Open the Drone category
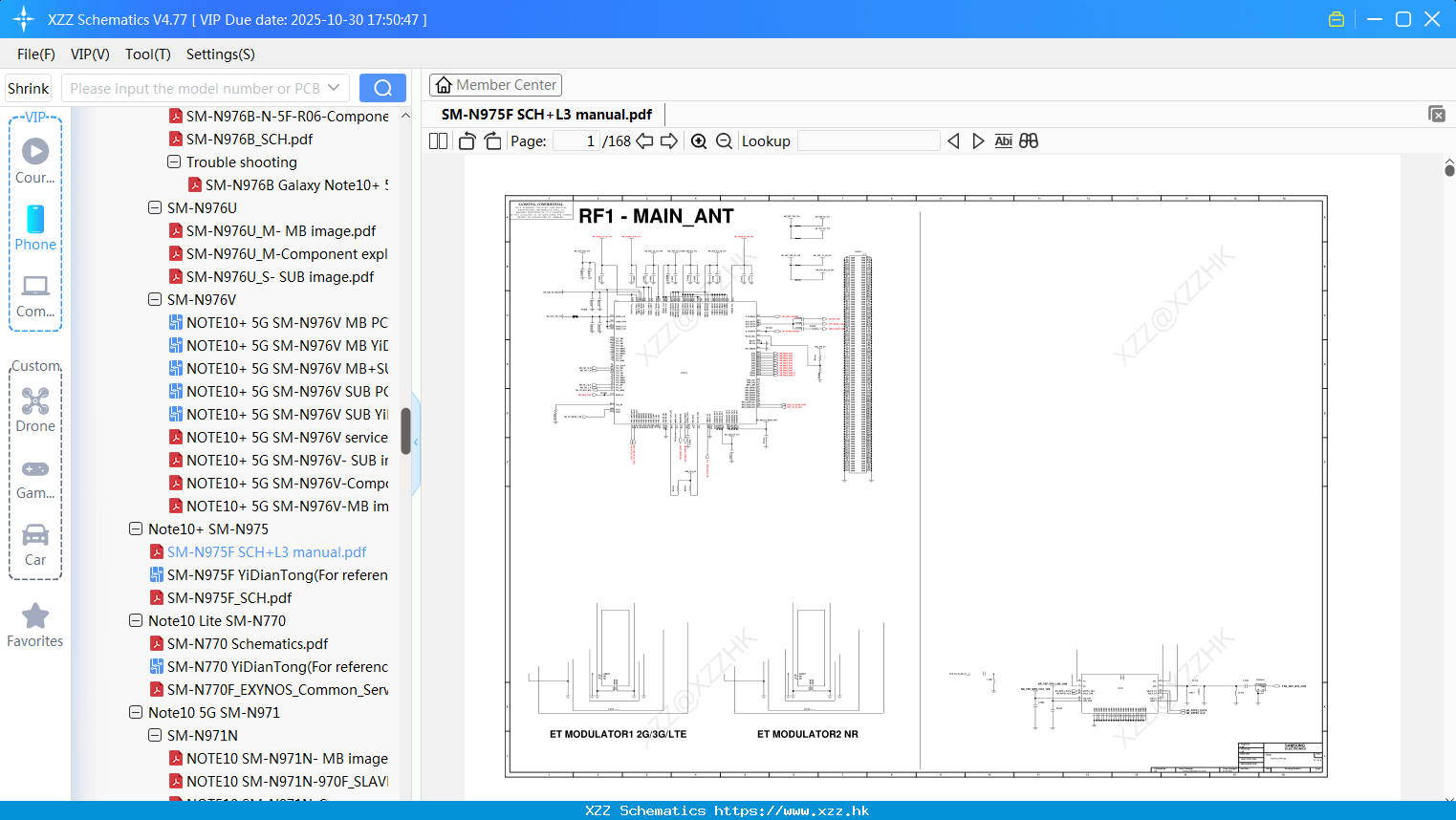This screenshot has height=820, width=1456. [x=35, y=410]
